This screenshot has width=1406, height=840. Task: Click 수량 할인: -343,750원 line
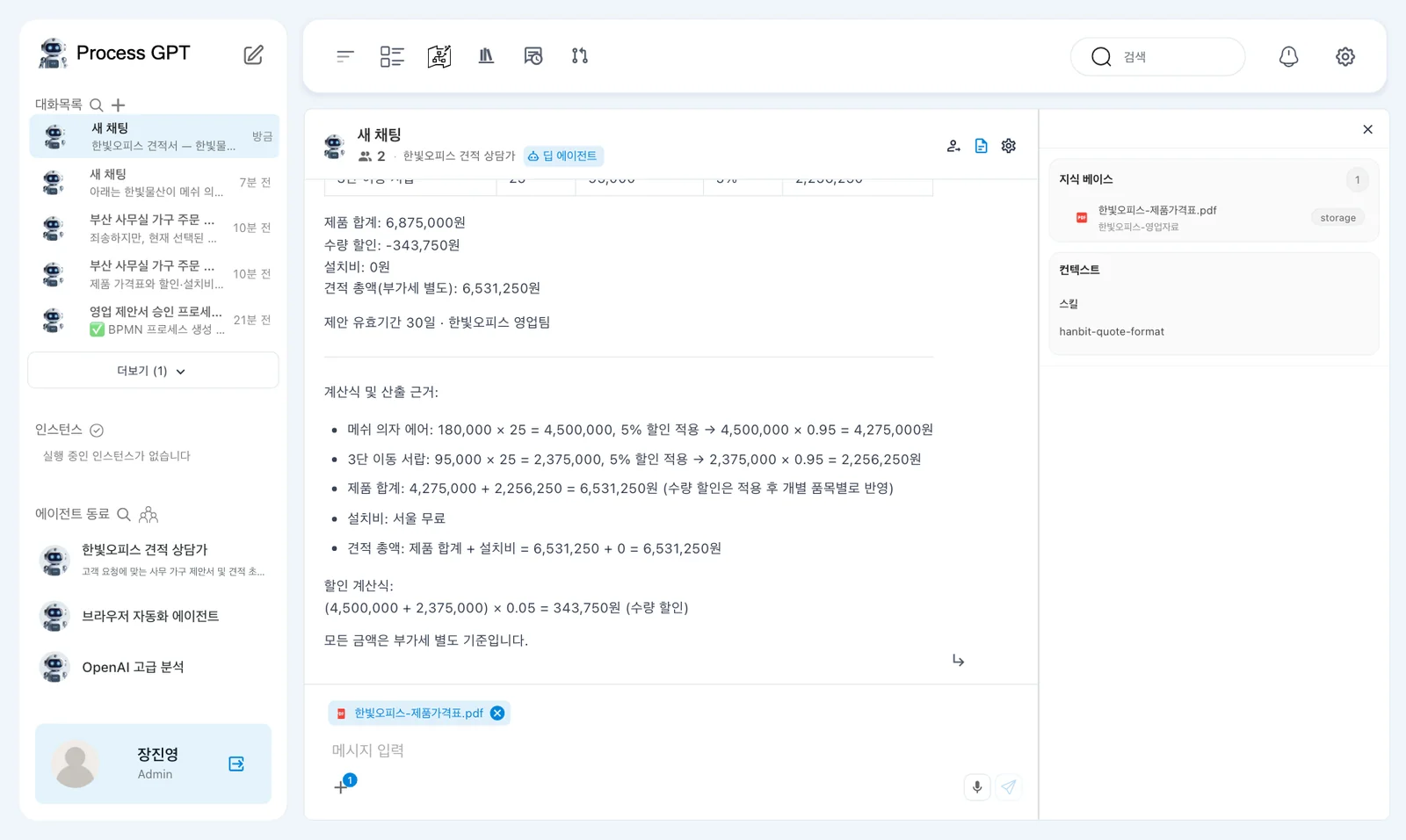pos(392,245)
